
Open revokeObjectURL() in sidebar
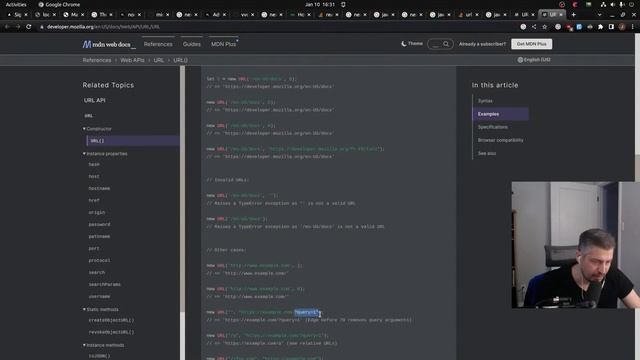click(x=111, y=332)
